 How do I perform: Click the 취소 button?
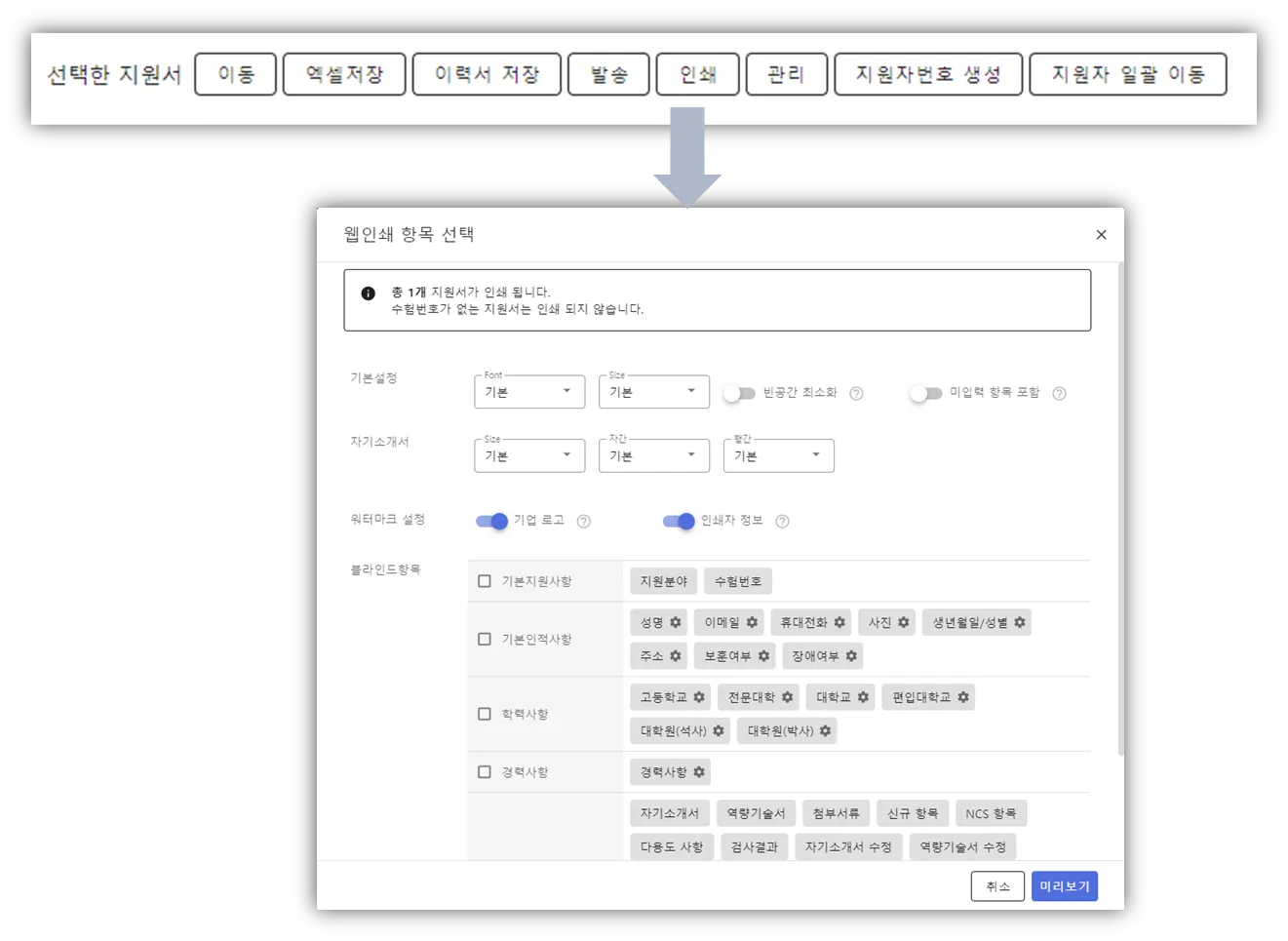pyautogui.click(x=997, y=886)
